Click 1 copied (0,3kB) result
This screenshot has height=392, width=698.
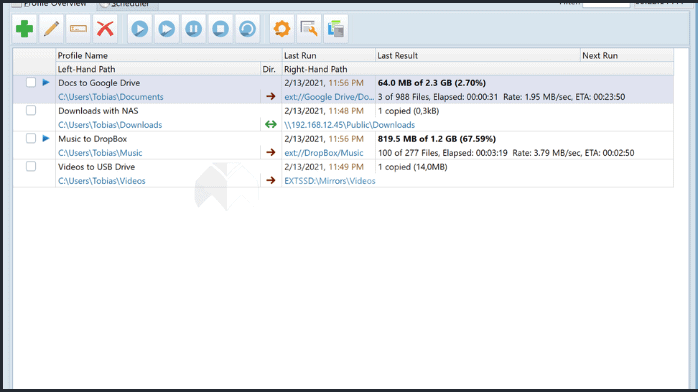(409, 111)
